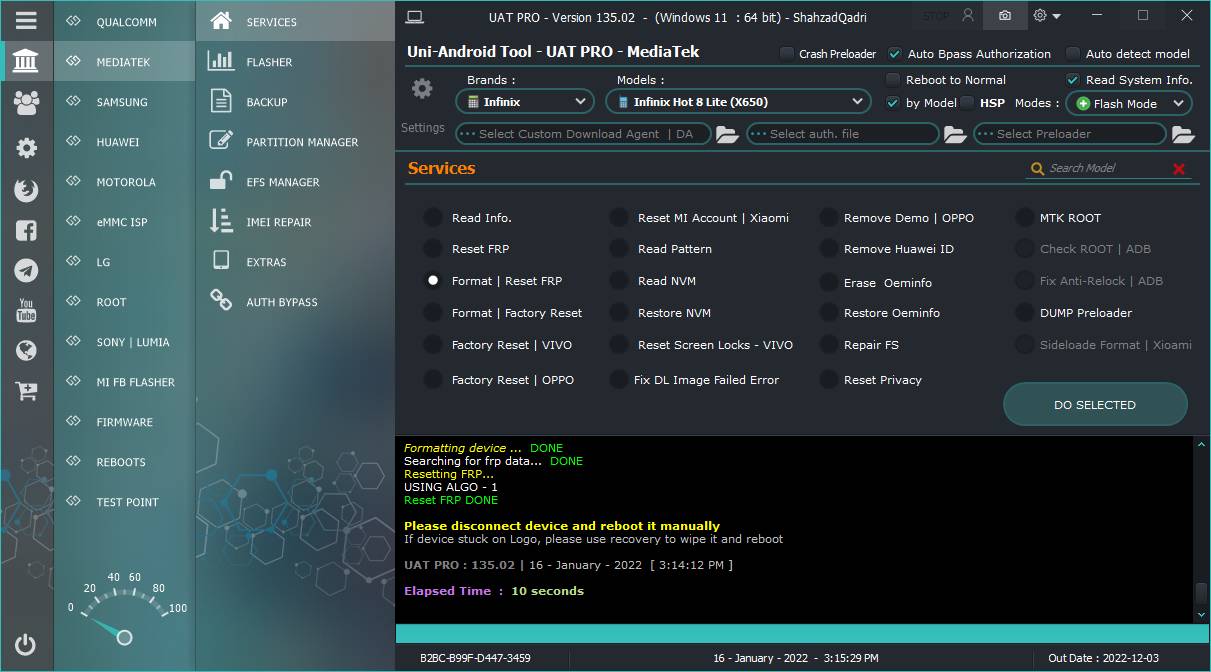Select the DUMP Preloader radio option
The width and height of the screenshot is (1211, 672).
point(1023,313)
